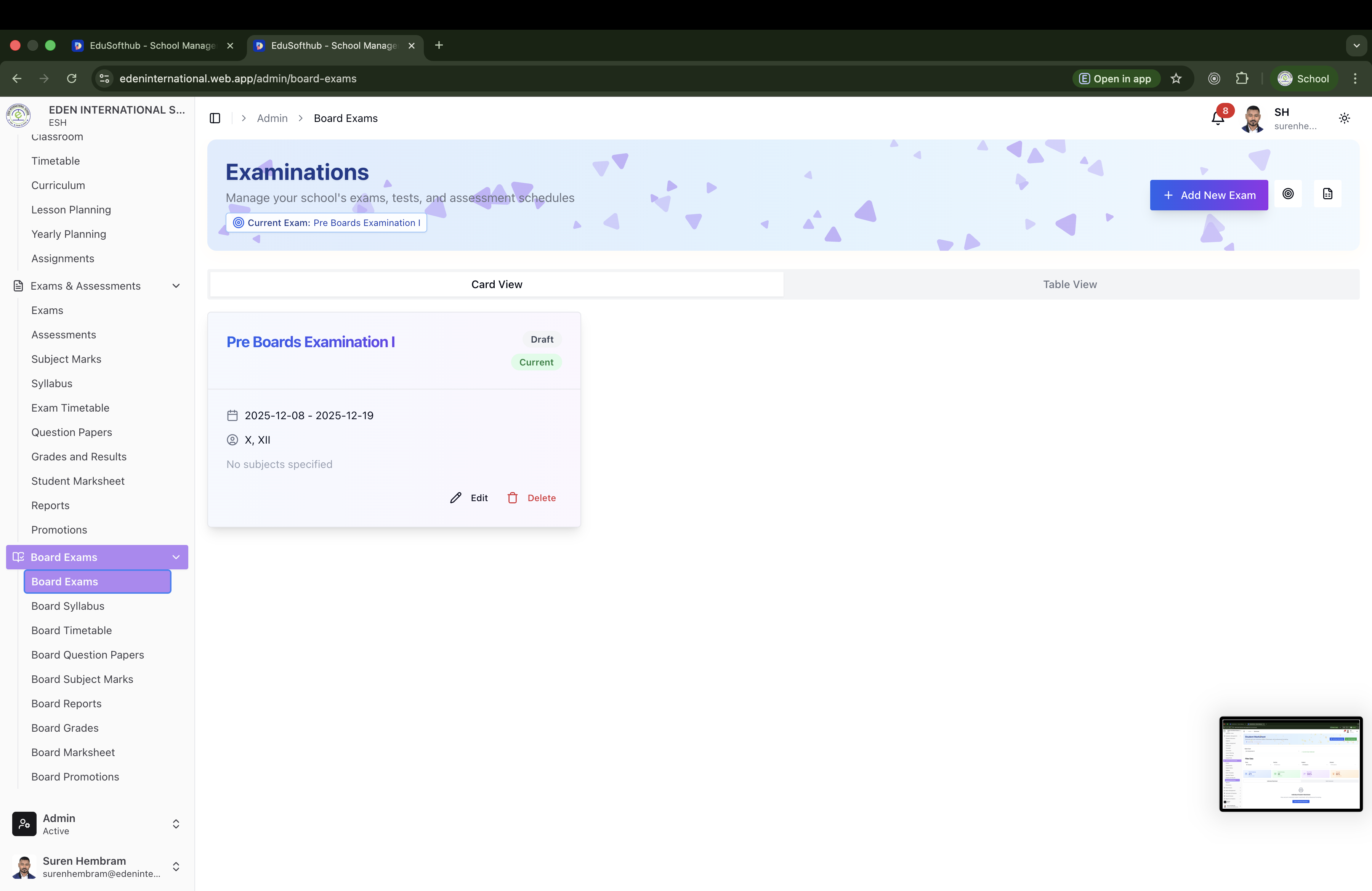
Task: Select Board Syllabus in the sidebar
Action: (67, 606)
